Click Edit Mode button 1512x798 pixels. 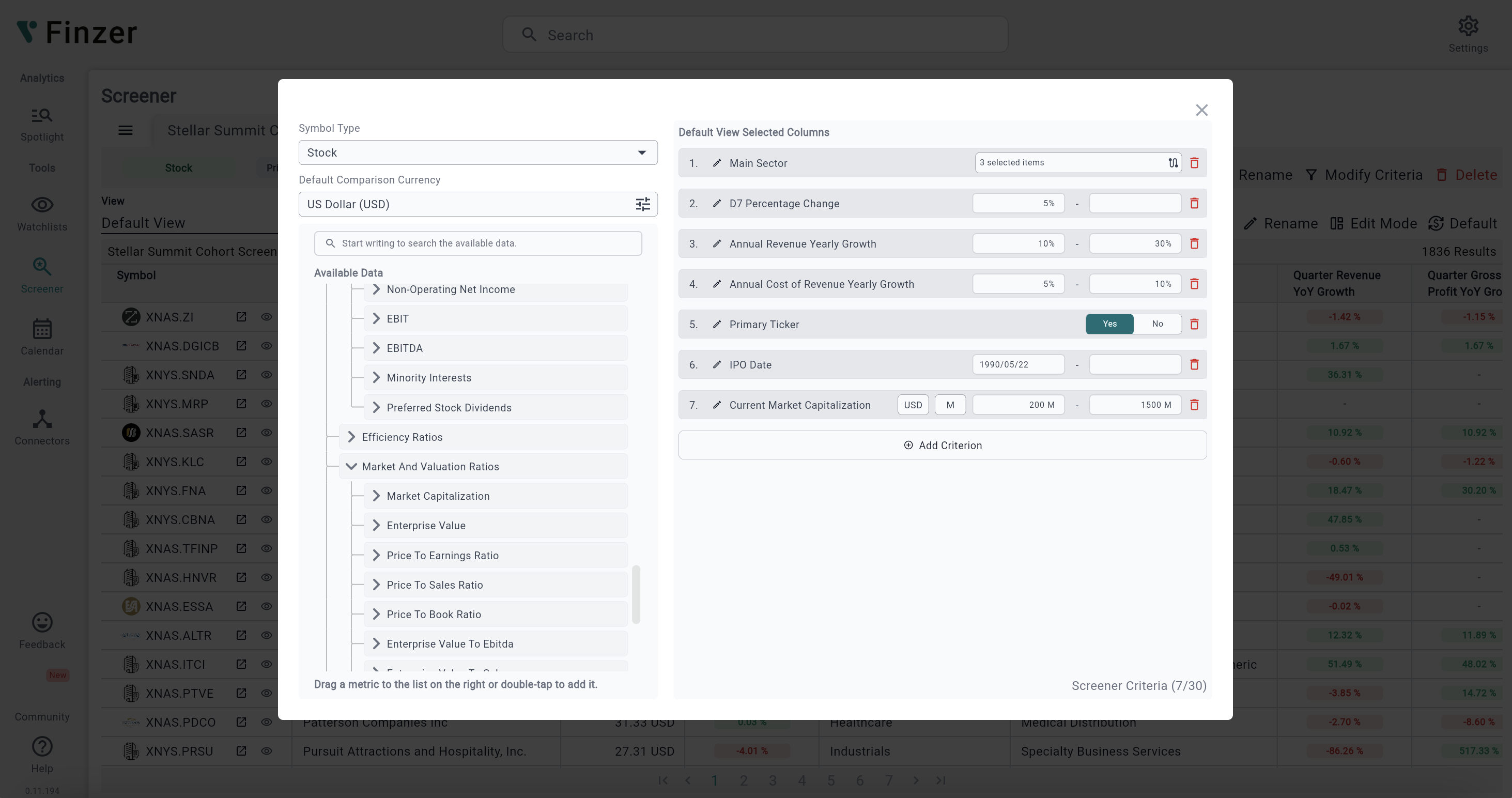point(1374,224)
